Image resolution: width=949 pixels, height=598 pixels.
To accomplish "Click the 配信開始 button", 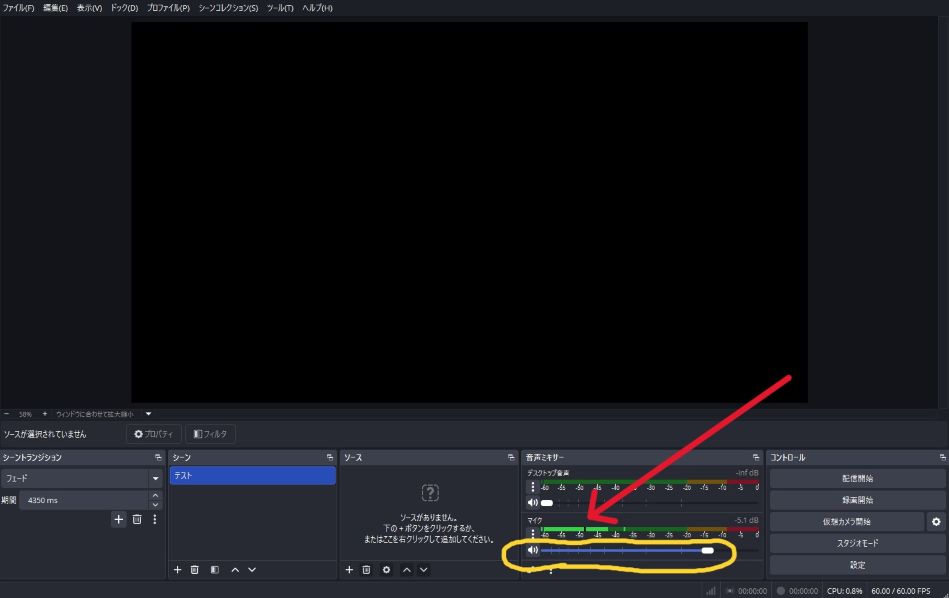I will pos(857,478).
